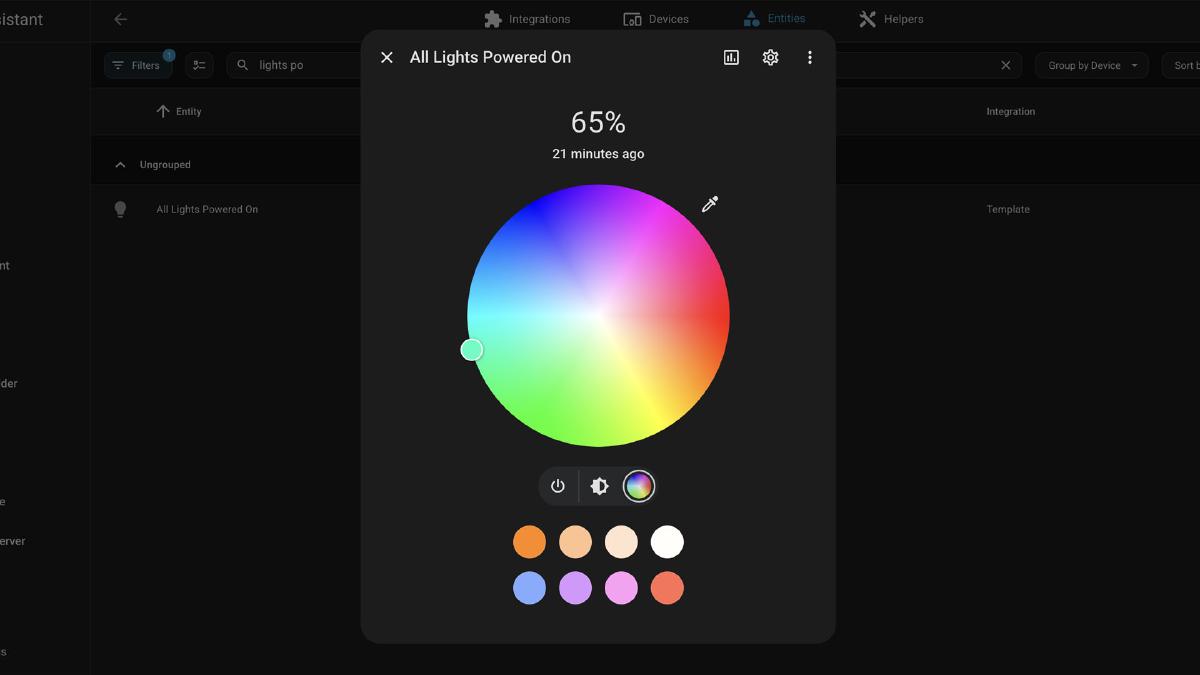Switch to color temperature mode
1200x675 pixels.
point(598,486)
